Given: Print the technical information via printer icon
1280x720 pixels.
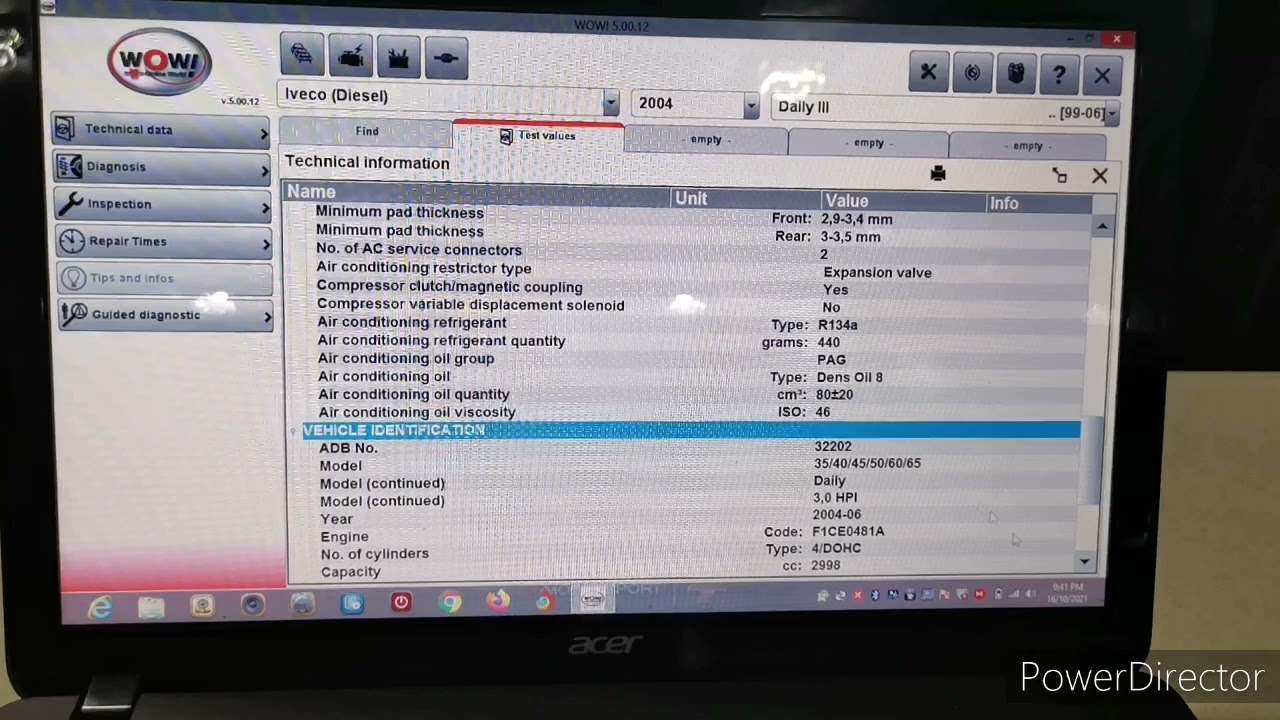Looking at the screenshot, I should 938,174.
